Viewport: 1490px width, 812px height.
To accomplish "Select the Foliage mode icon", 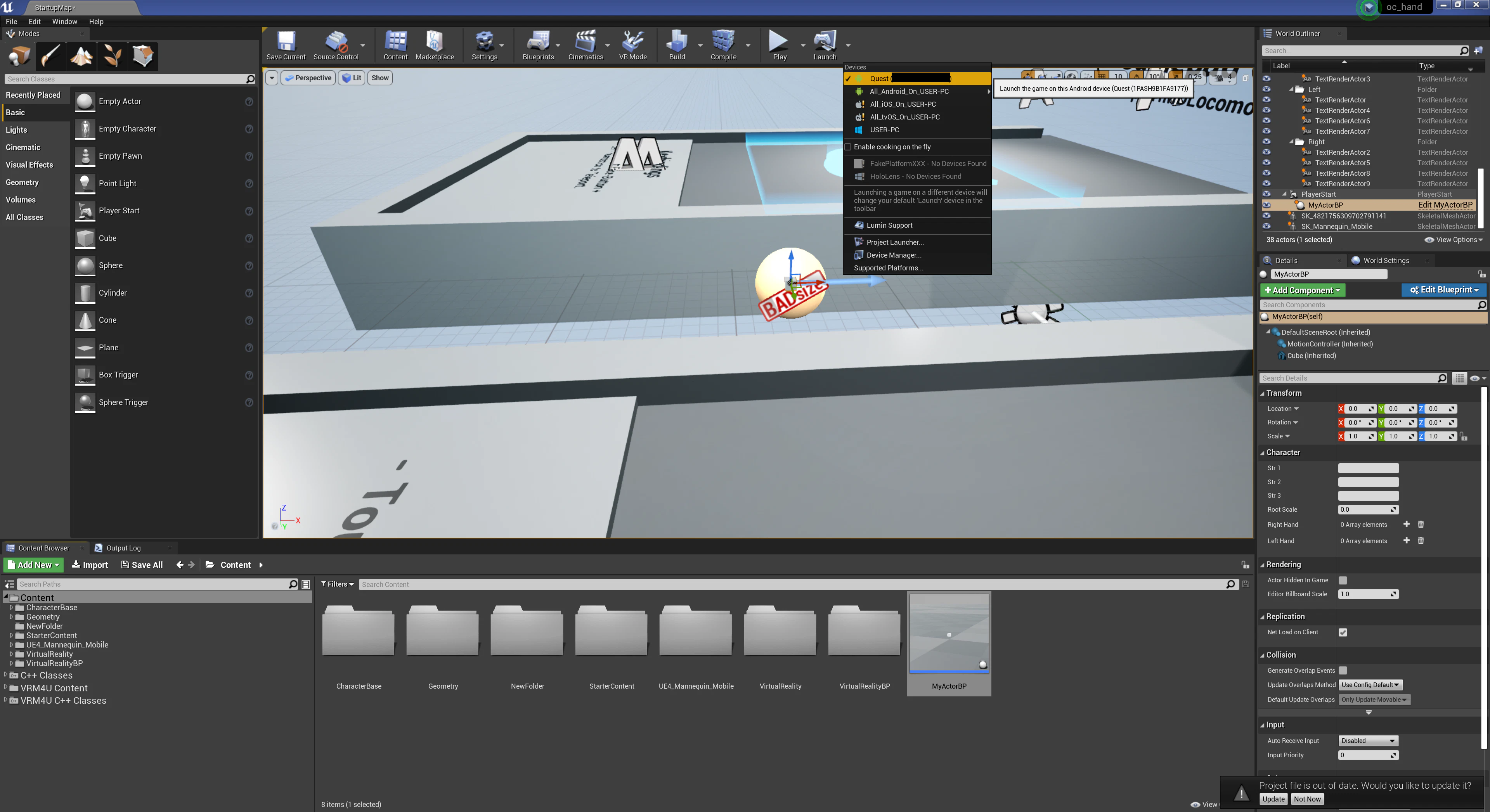I will [112, 56].
